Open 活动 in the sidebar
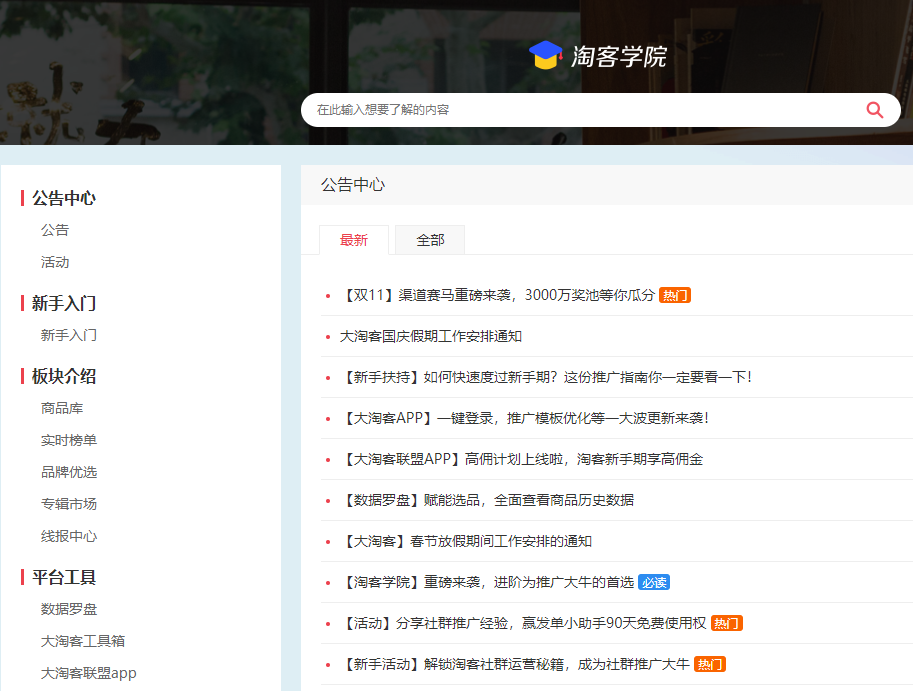The image size is (913, 691). coord(55,262)
